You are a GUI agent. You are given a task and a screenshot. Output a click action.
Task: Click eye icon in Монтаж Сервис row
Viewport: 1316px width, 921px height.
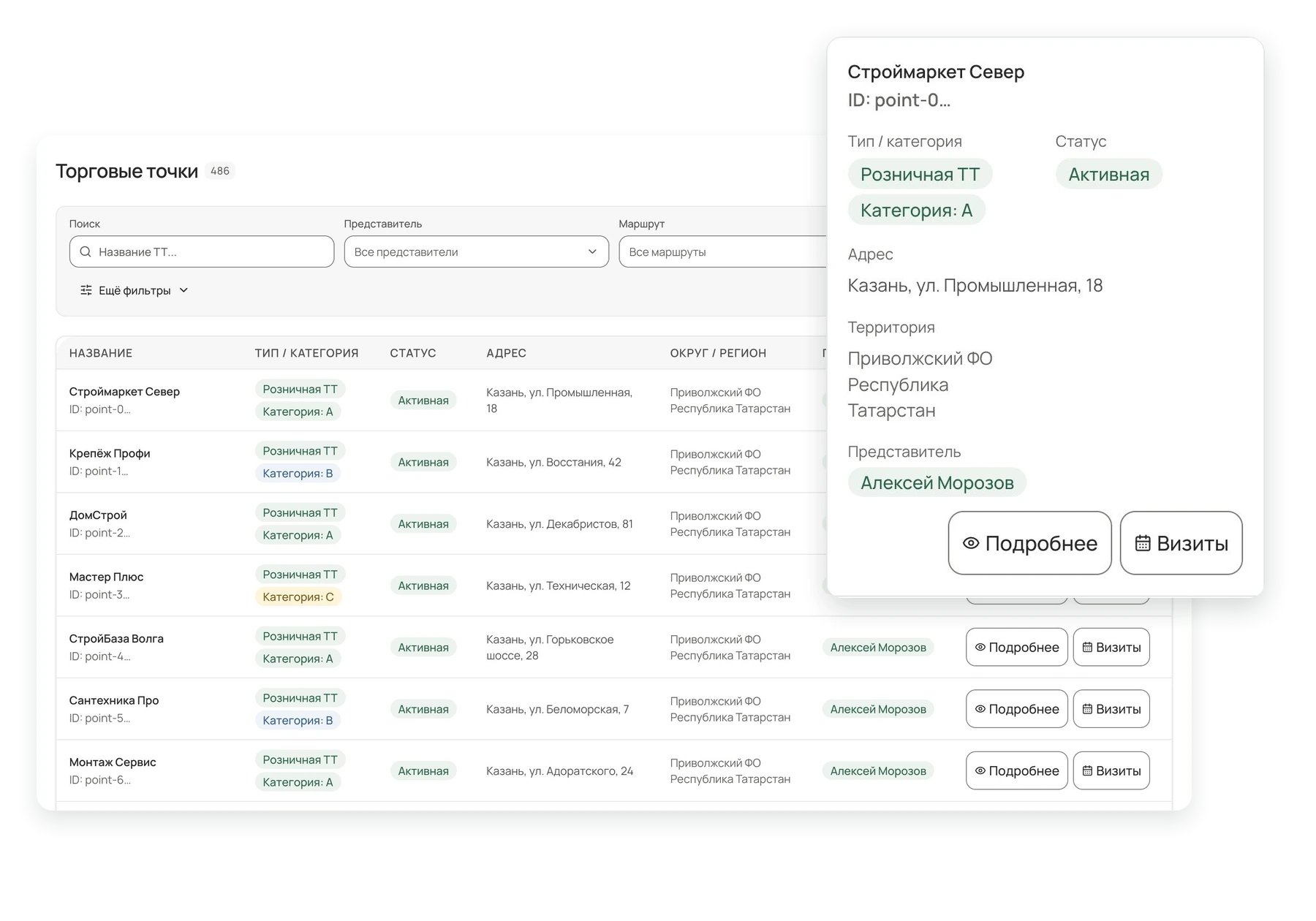[x=980, y=770]
